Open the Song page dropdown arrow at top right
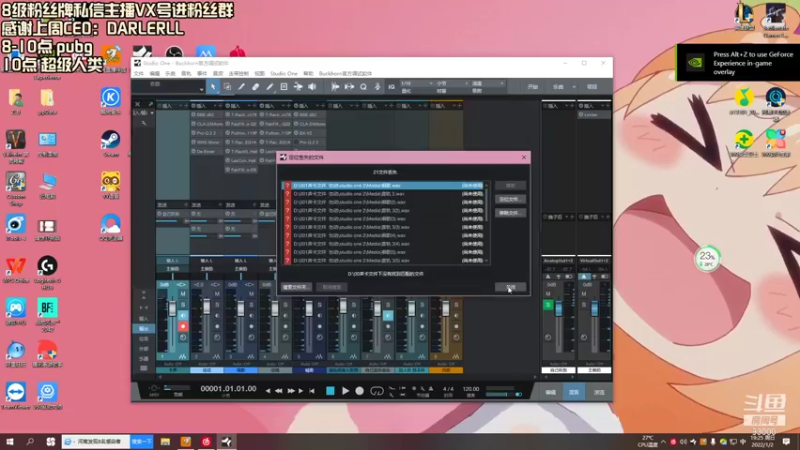 tap(574, 87)
